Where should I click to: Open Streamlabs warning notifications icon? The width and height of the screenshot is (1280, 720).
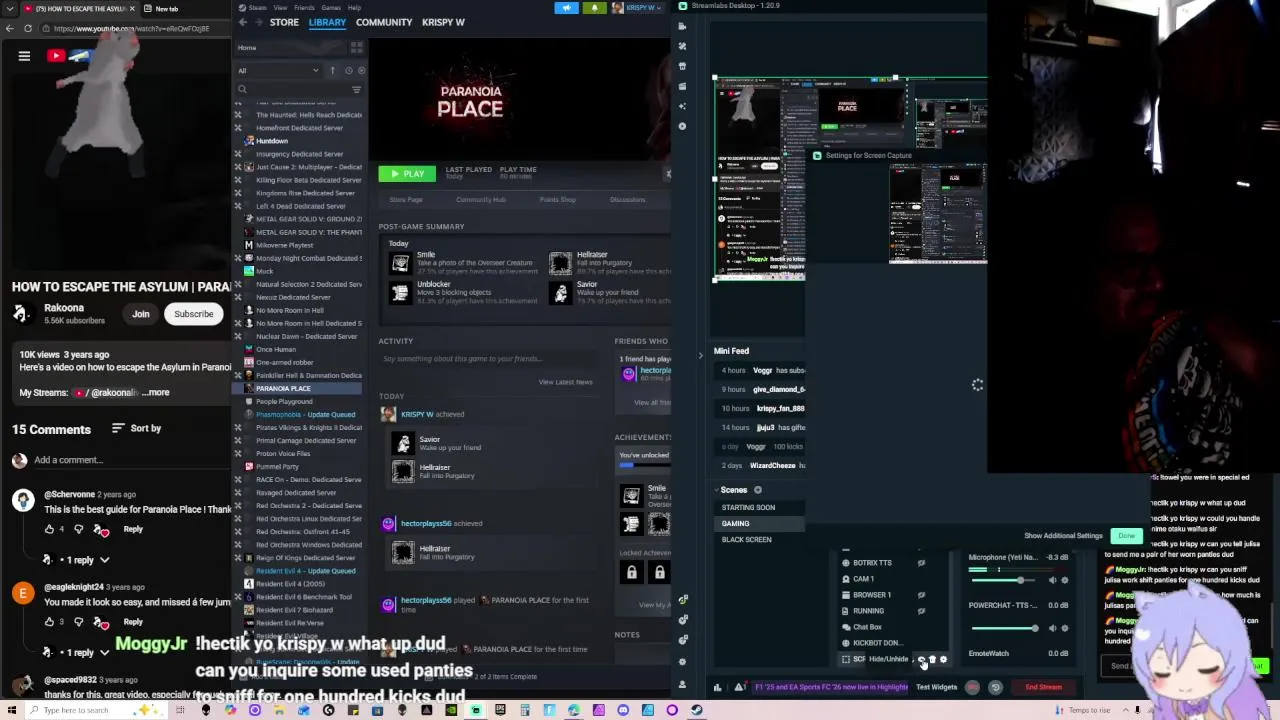[739, 687]
